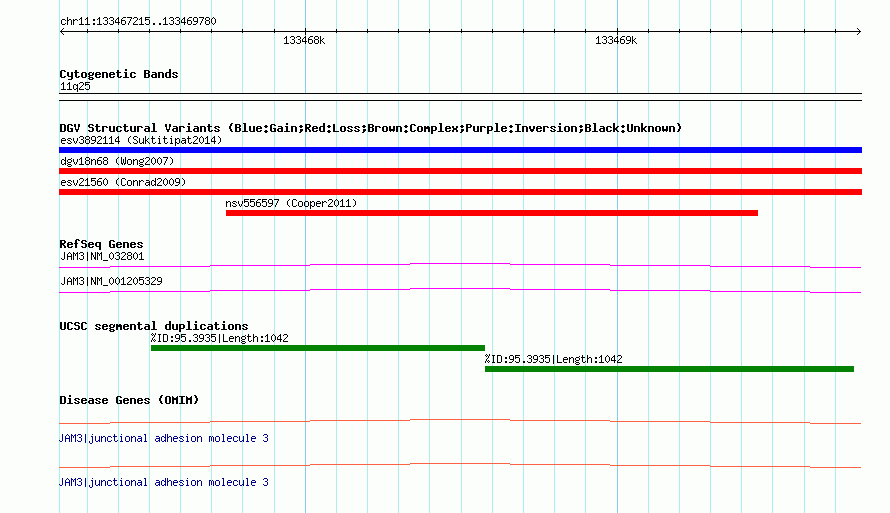
Task: Click the 11q25 cytogenetic band label
Action: point(75,86)
